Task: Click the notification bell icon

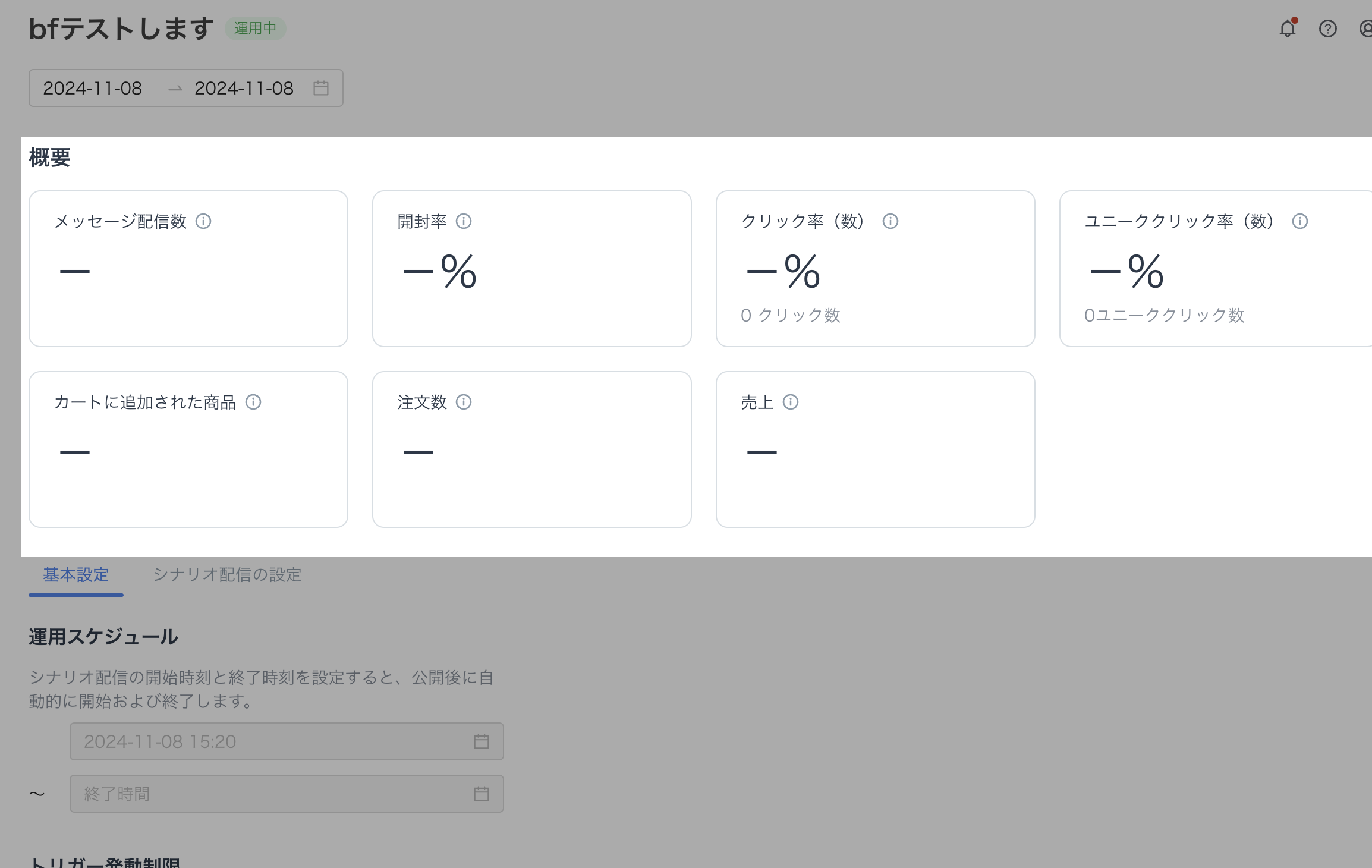Action: [1287, 29]
